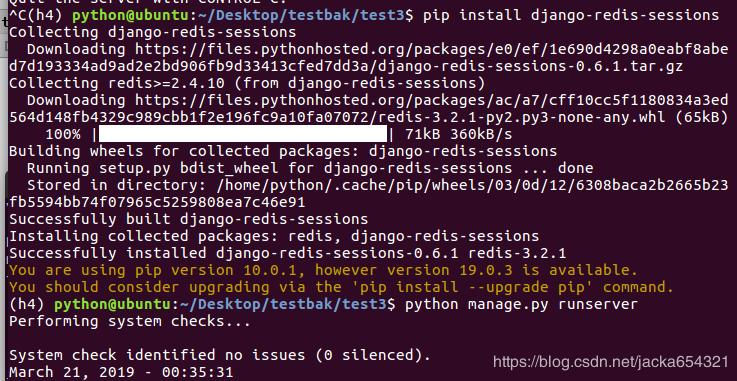Click the 'Running setup.py bdist_wheel' line
The image size is (737, 381).
click(310, 168)
